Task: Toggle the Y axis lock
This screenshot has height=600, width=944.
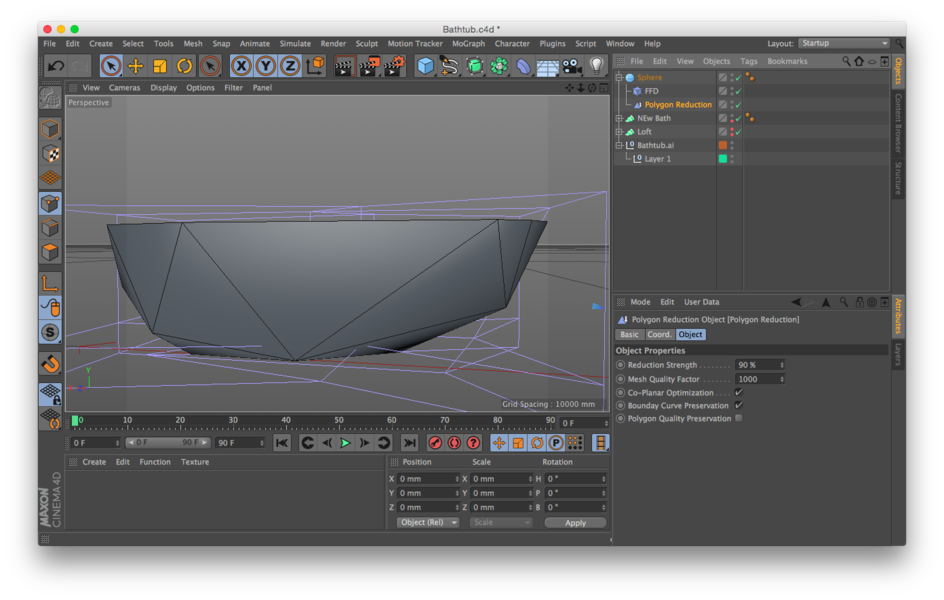Action: [x=266, y=66]
